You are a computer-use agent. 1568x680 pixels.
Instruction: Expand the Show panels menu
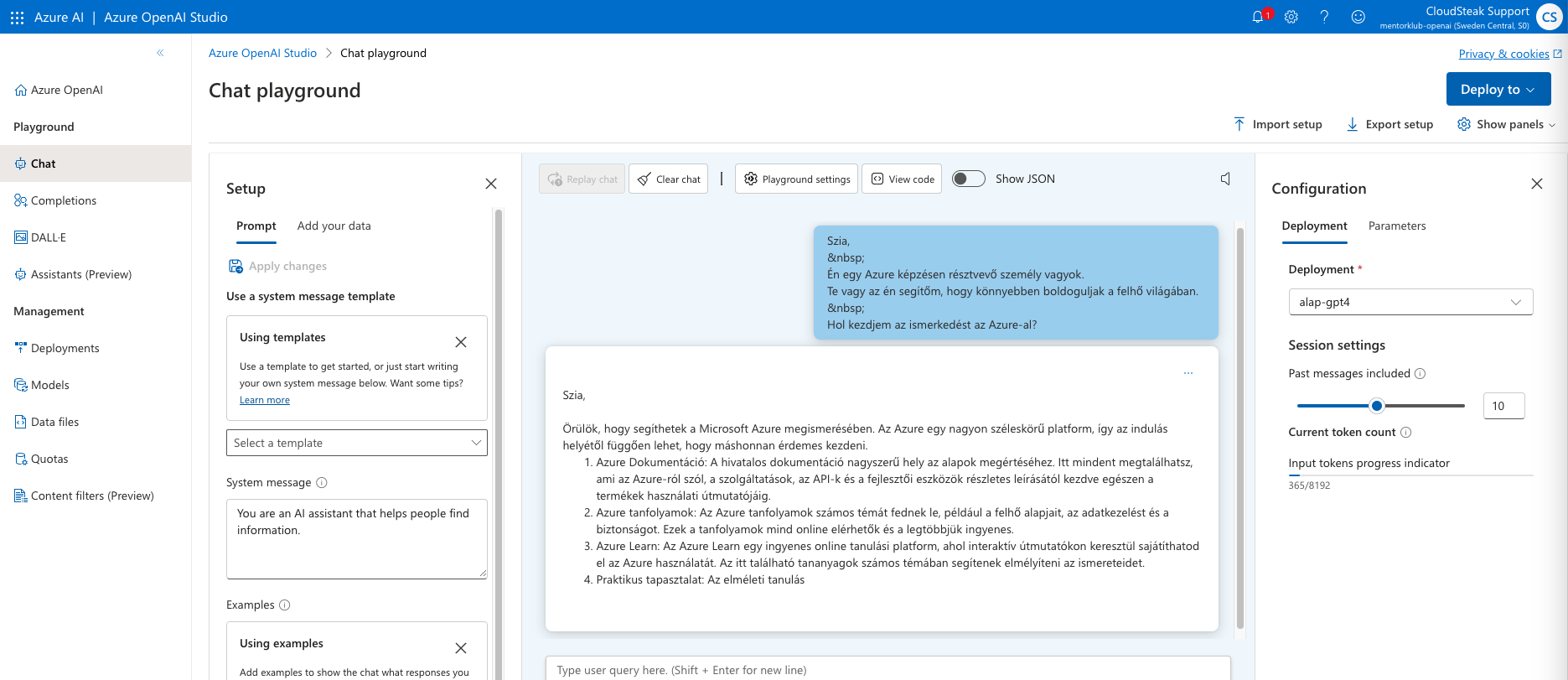1507,124
